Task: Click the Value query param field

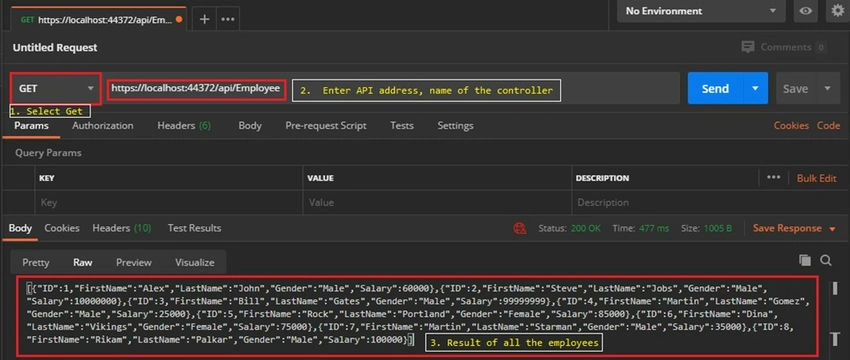Action: [437, 202]
